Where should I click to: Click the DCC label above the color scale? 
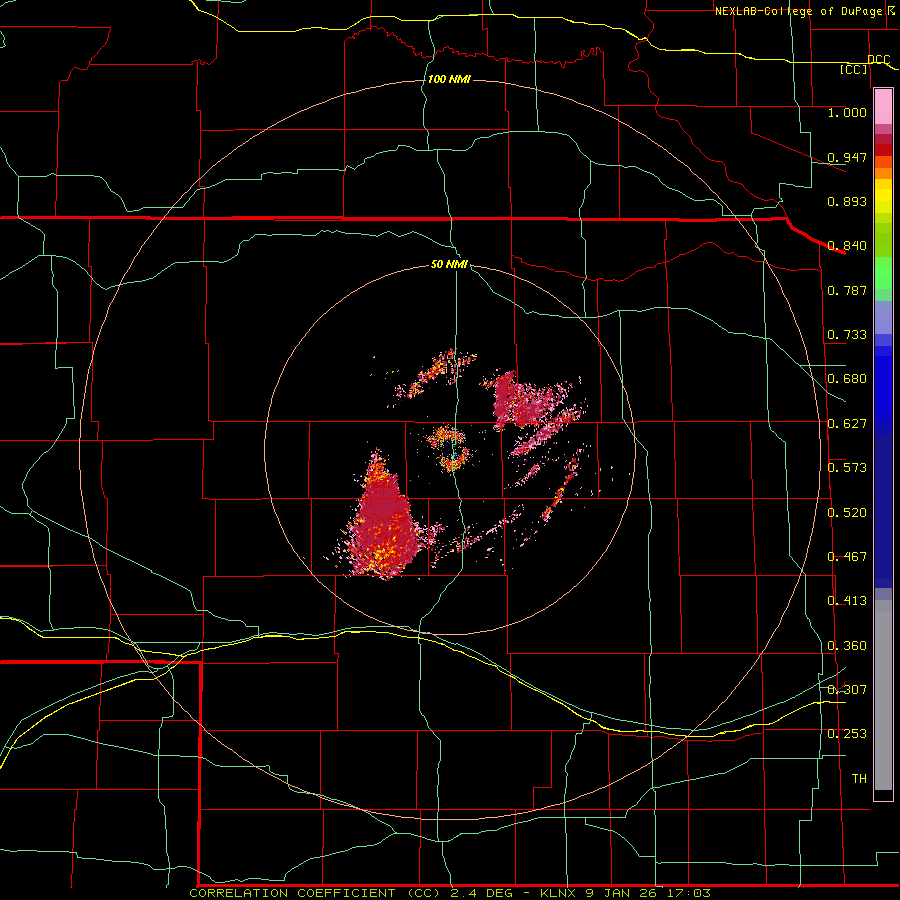click(x=879, y=60)
